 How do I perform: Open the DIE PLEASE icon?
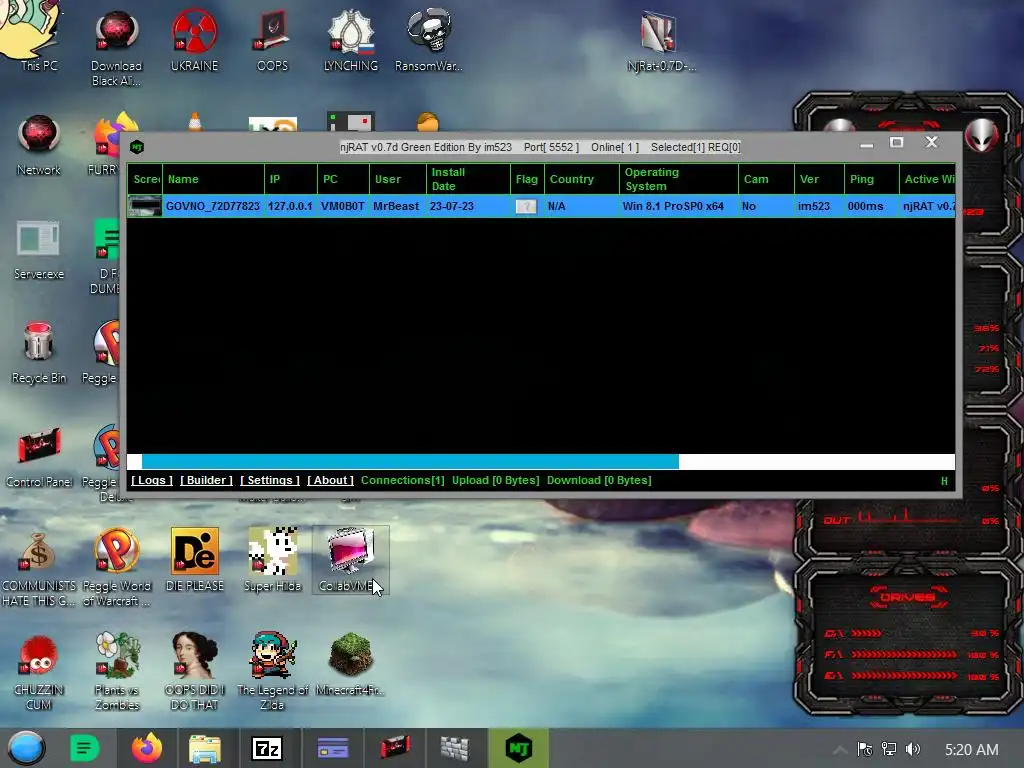tap(195, 560)
